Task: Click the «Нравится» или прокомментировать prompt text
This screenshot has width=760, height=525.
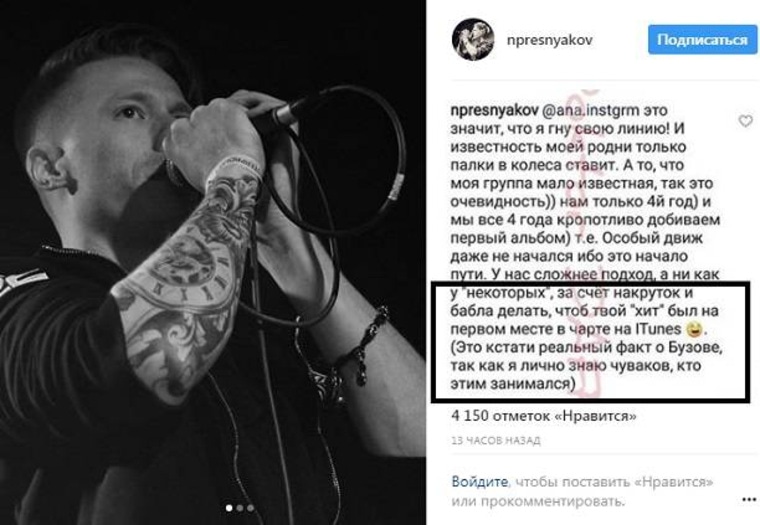Action: tap(582, 492)
